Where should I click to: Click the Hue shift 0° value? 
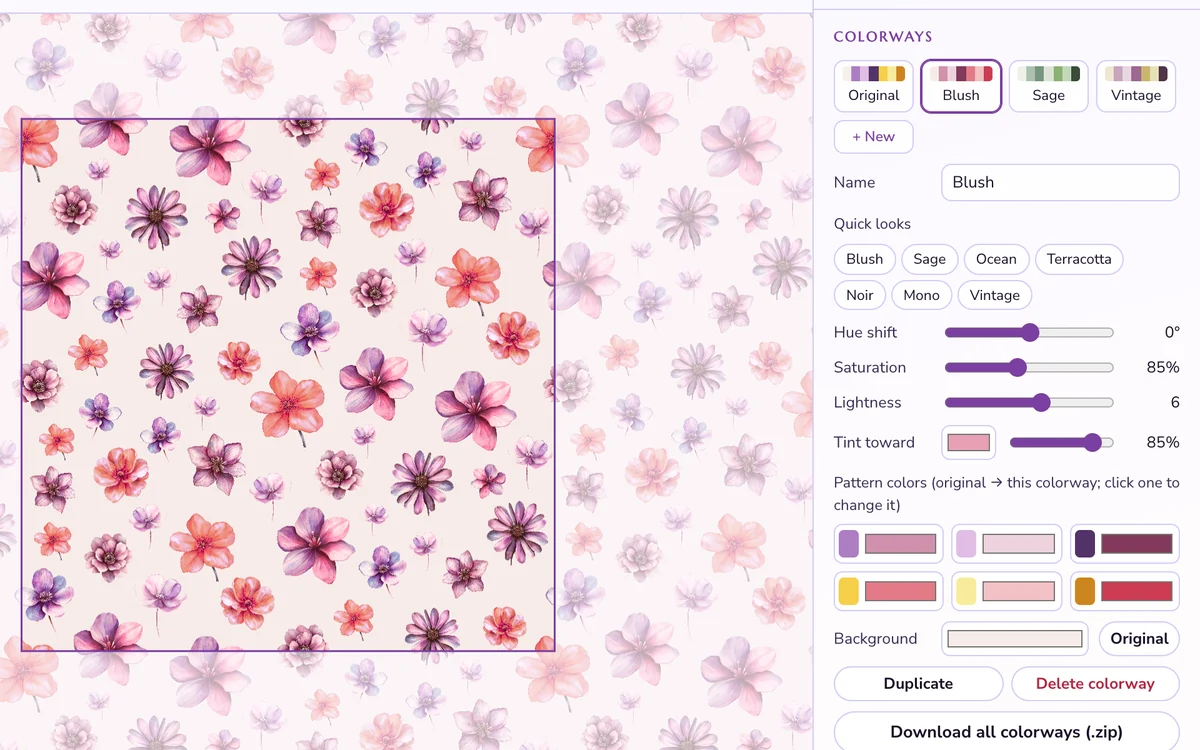1171,332
